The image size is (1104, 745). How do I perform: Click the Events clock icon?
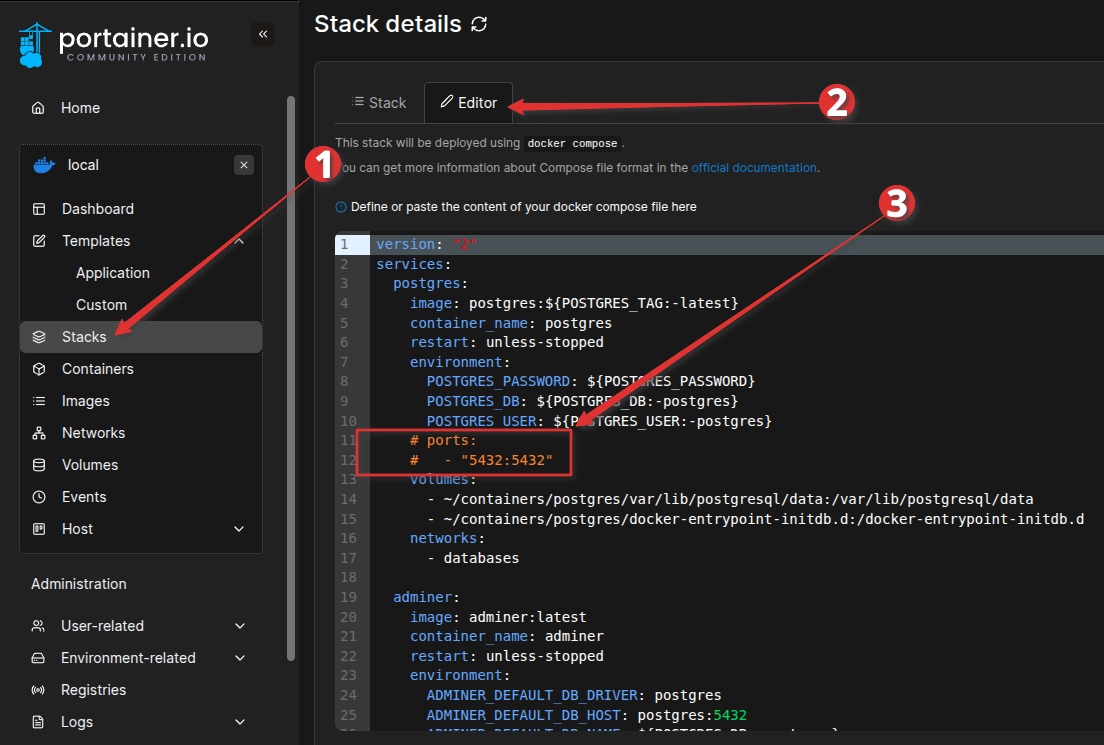[x=39, y=497]
